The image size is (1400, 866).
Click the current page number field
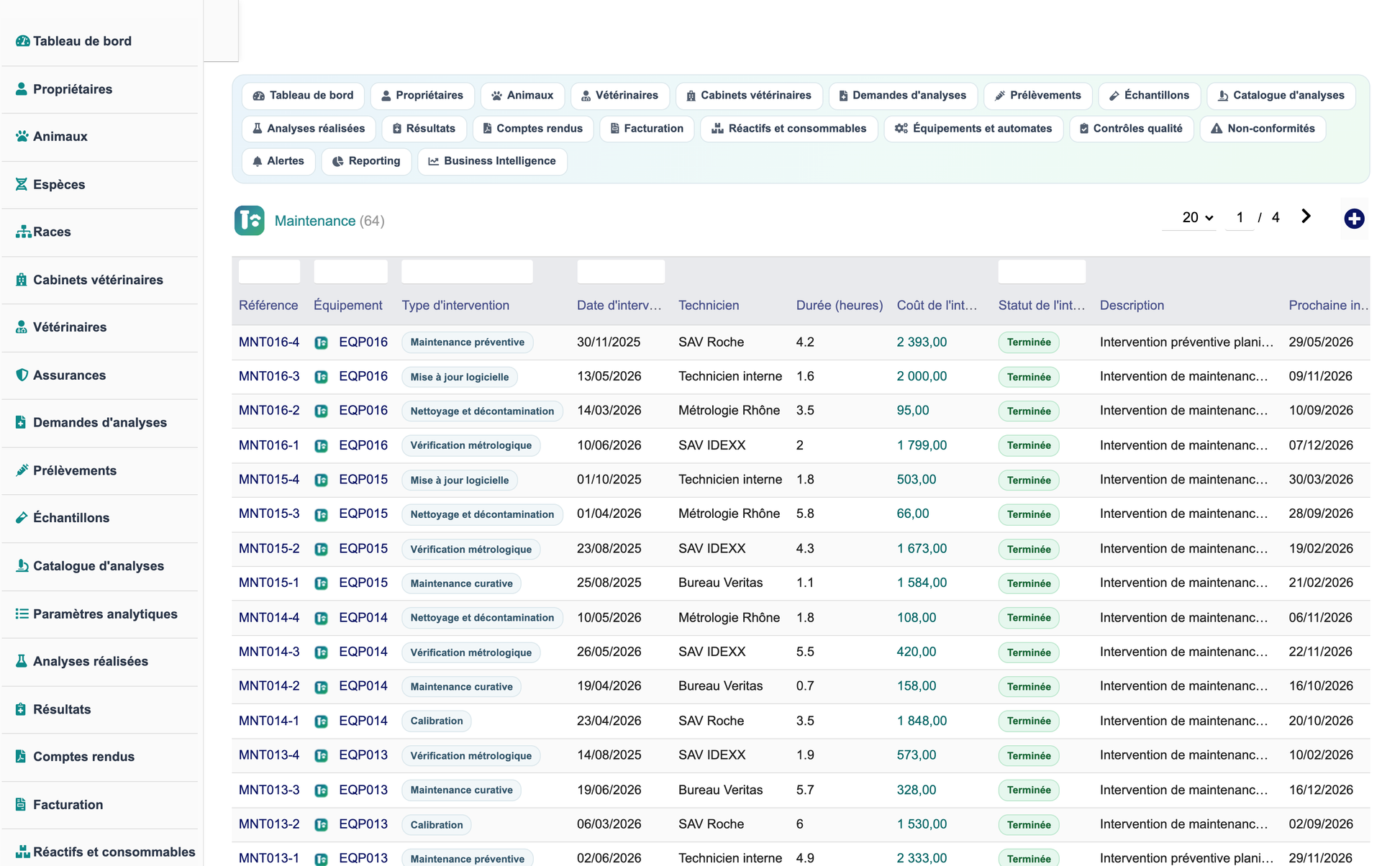1240,217
